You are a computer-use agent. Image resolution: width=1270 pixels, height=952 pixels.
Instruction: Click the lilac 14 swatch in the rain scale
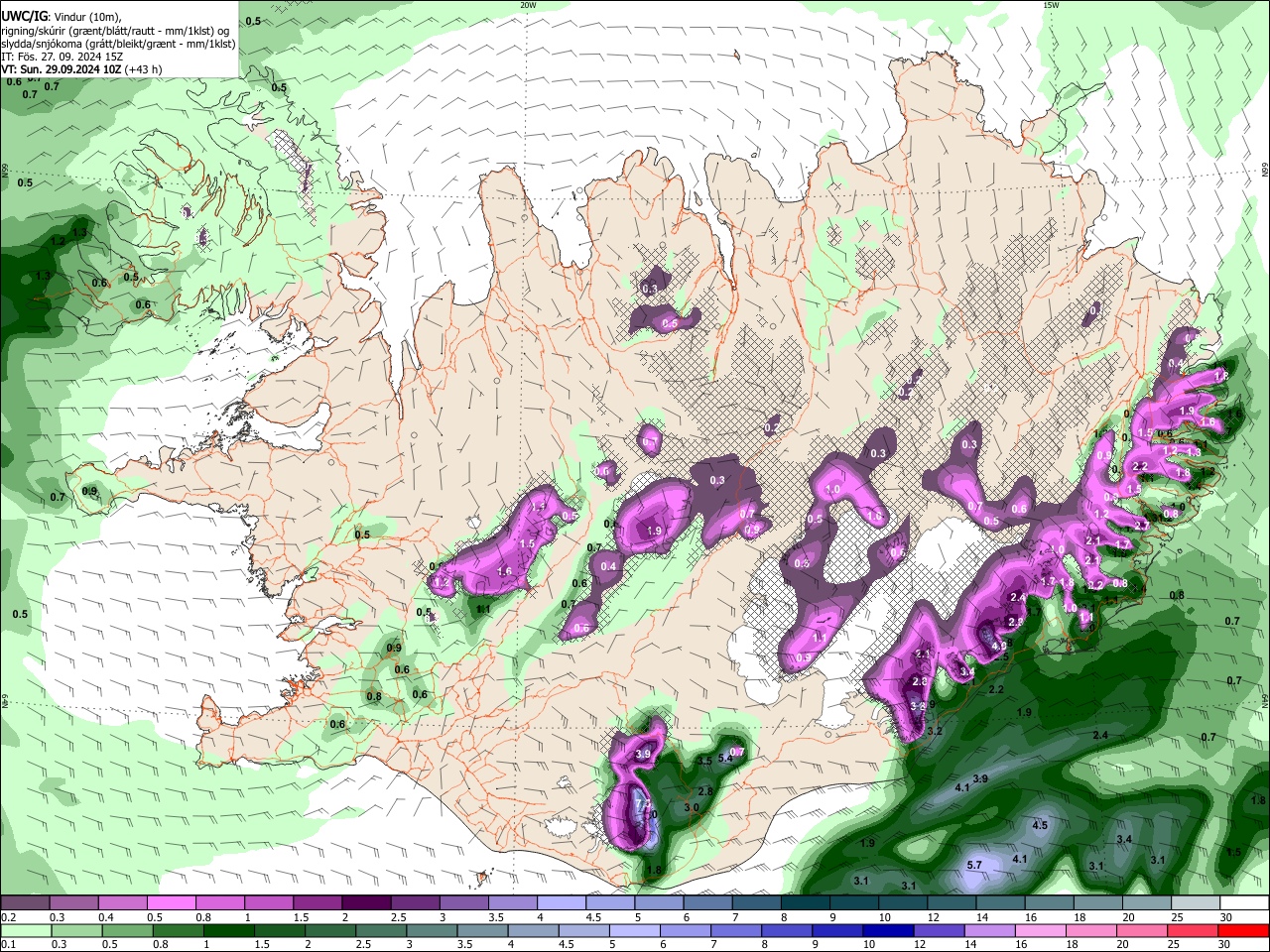tap(989, 930)
